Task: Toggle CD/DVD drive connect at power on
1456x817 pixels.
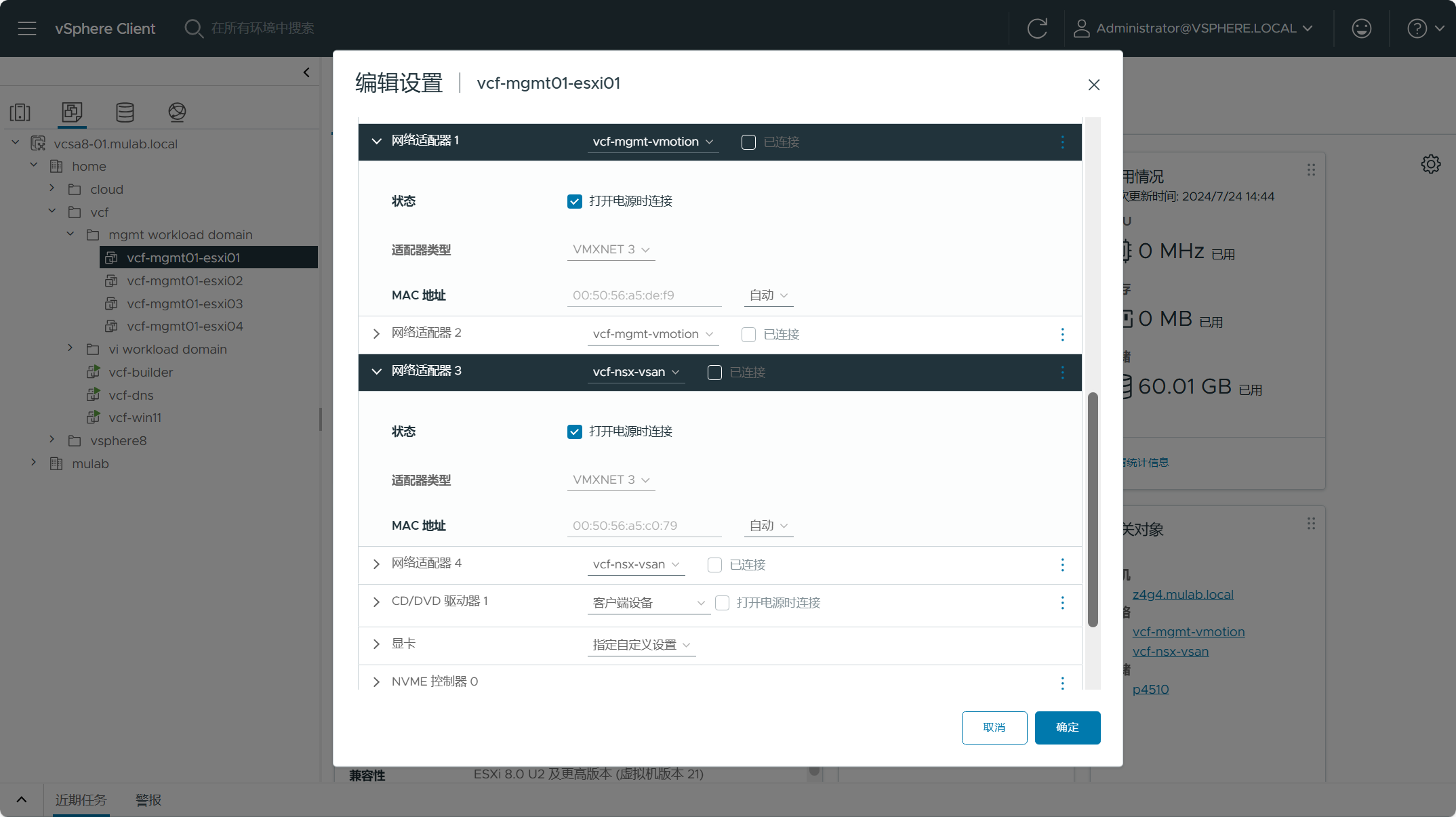Action: click(722, 603)
